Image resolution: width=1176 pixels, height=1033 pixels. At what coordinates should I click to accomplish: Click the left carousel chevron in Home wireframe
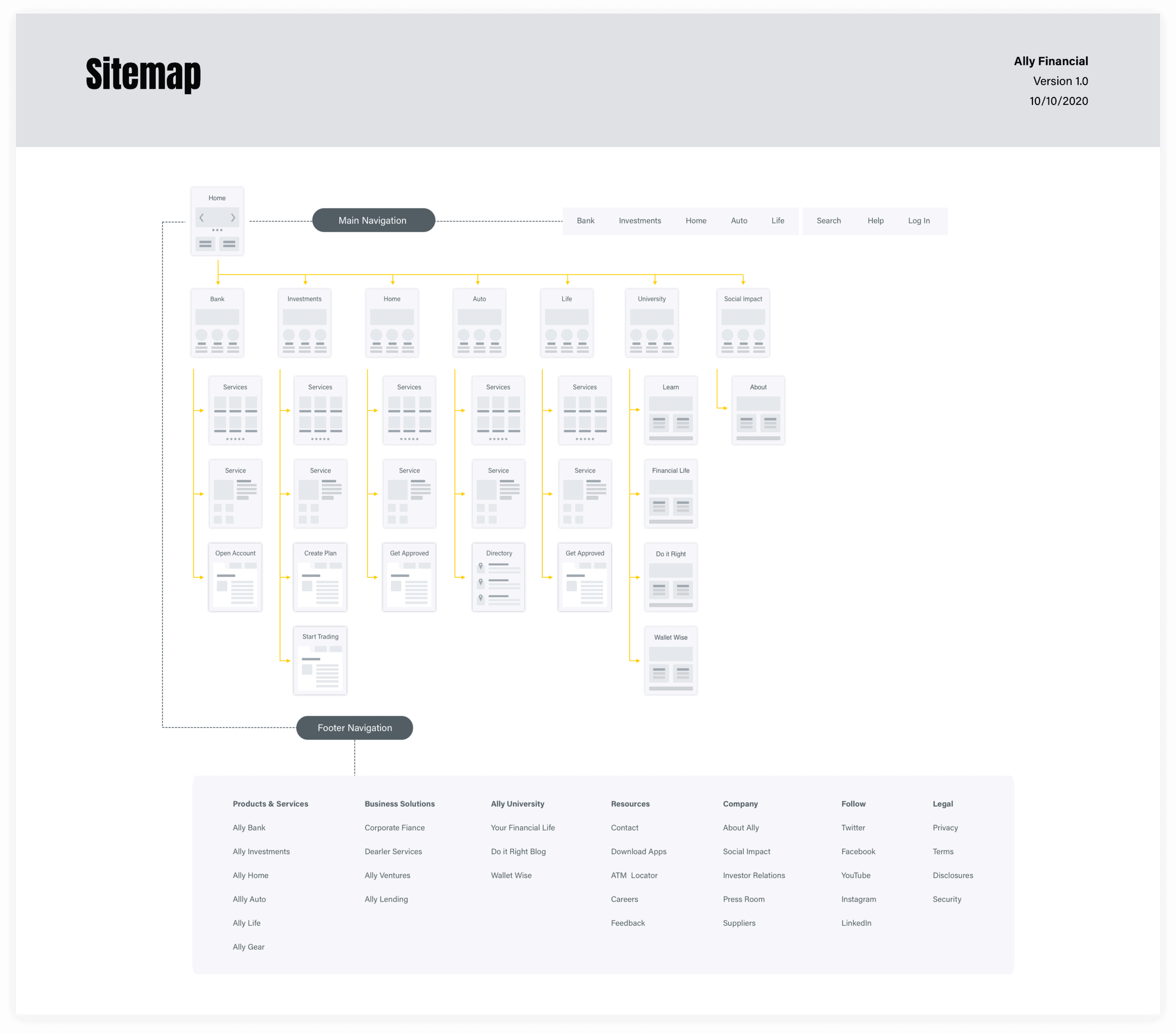tap(201, 217)
